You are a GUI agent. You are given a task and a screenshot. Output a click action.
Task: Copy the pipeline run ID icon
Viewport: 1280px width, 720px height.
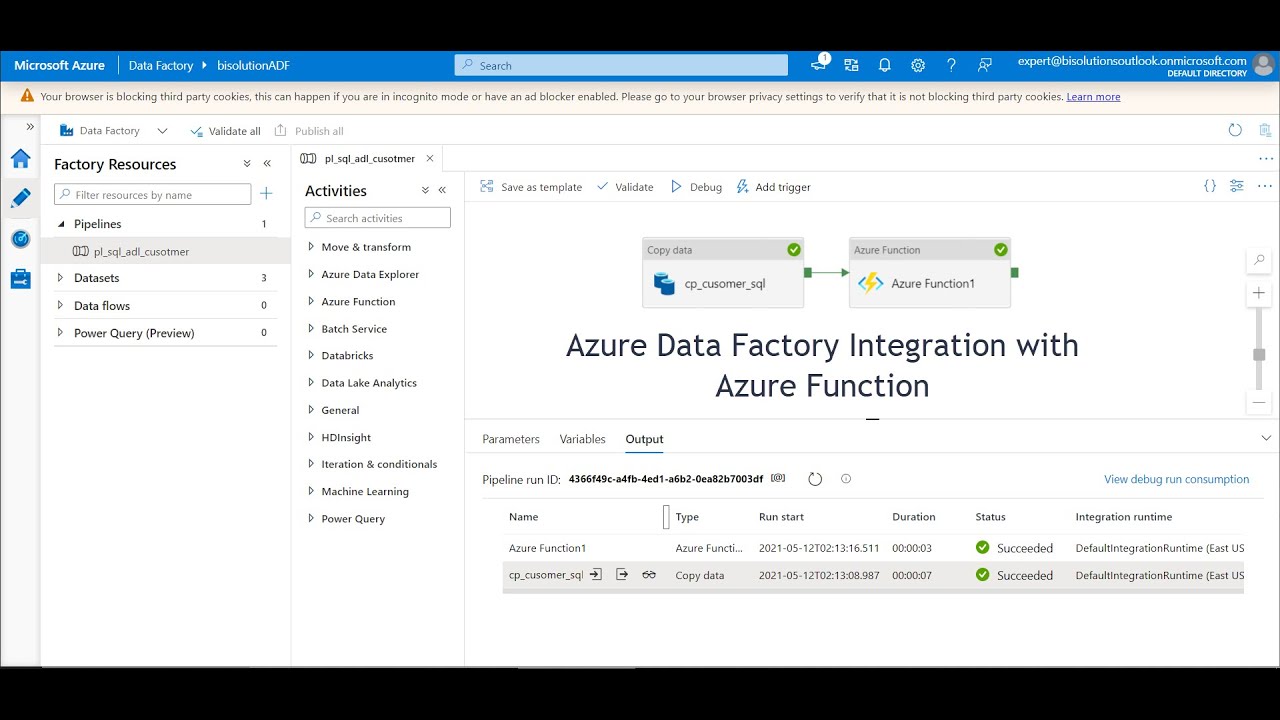(778, 479)
